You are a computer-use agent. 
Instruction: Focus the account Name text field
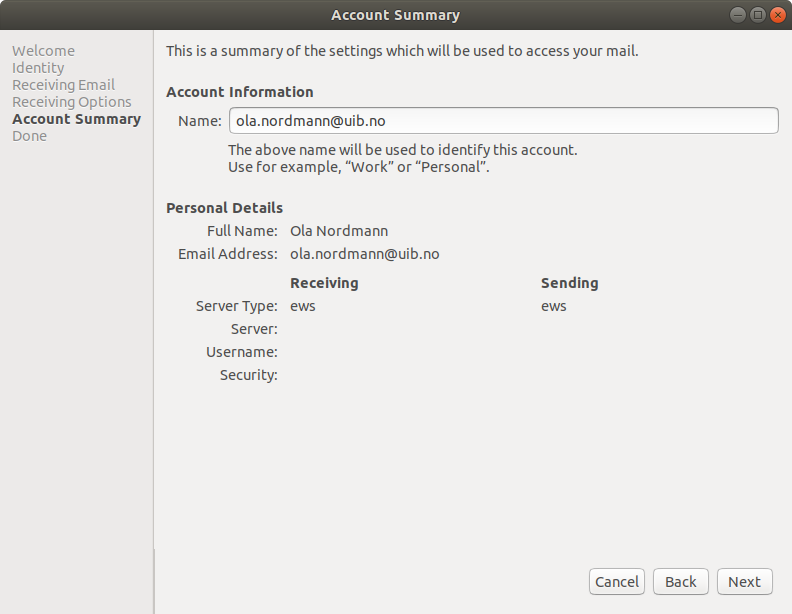tap(503, 121)
